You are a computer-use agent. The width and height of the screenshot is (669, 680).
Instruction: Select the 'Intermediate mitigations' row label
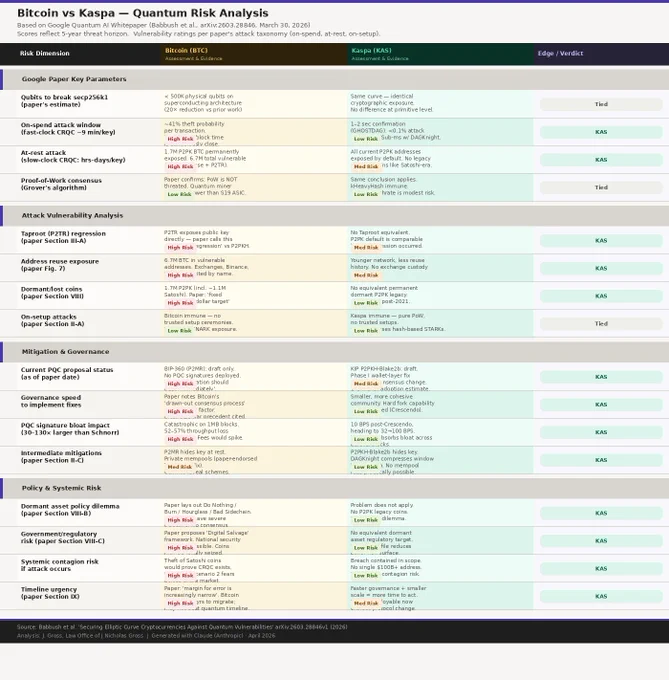61,456
